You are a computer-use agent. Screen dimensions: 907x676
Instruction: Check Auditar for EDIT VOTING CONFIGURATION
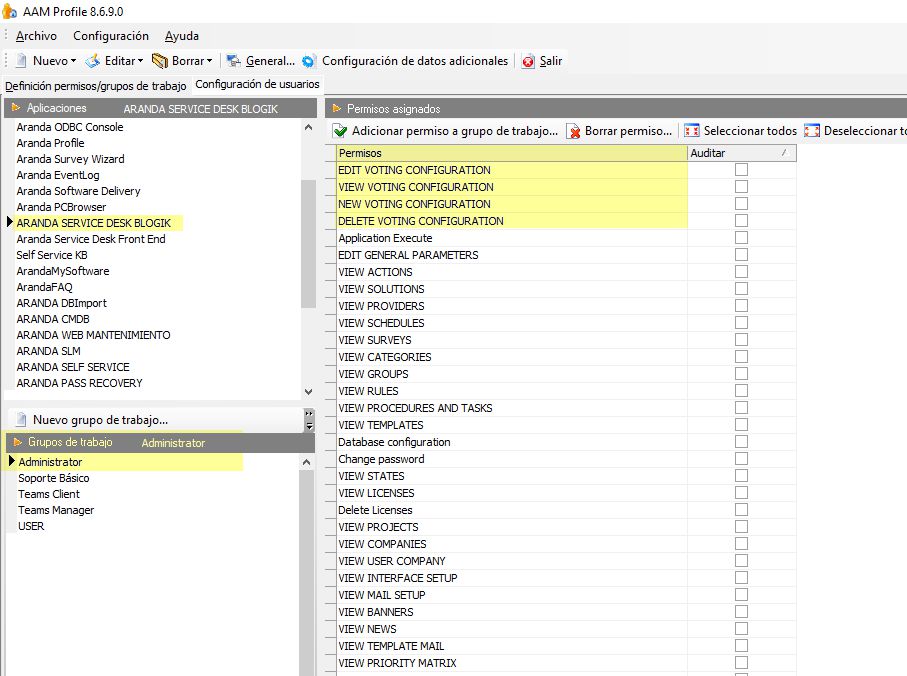(x=741, y=170)
